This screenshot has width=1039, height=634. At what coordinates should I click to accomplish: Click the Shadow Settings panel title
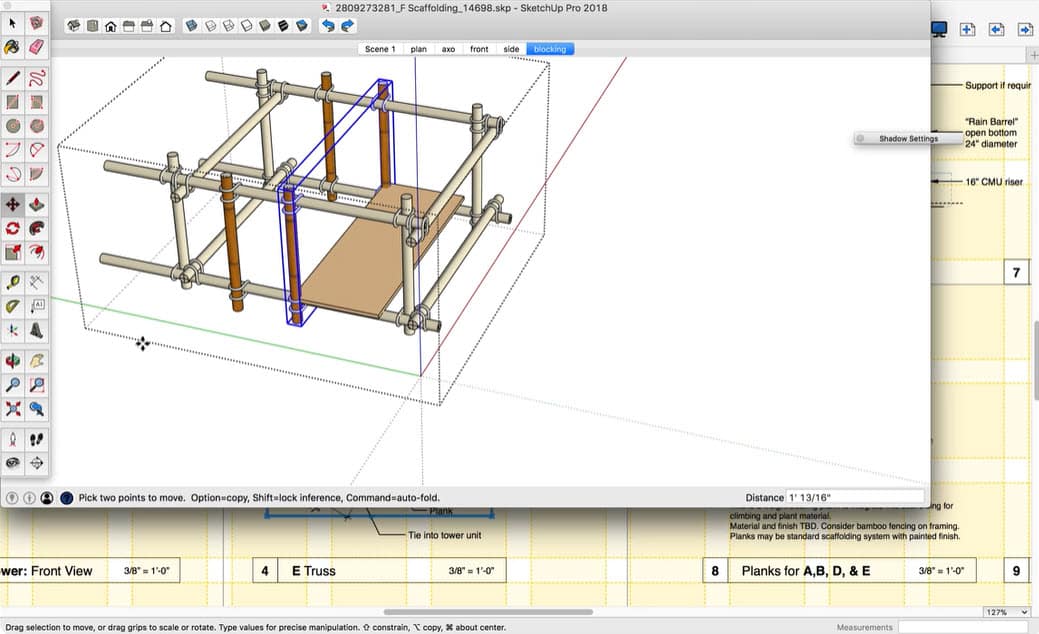(908, 138)
